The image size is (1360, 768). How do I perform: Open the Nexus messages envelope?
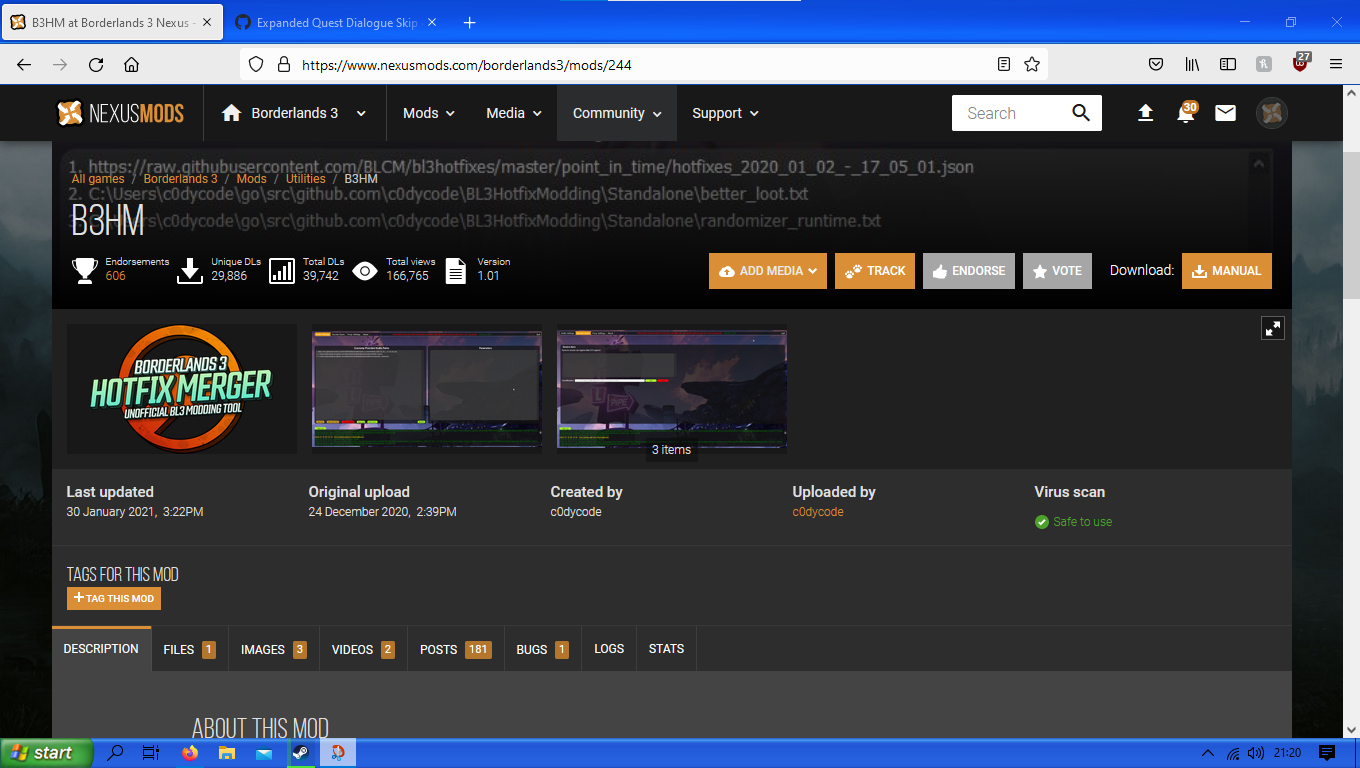pos(1225,113)
